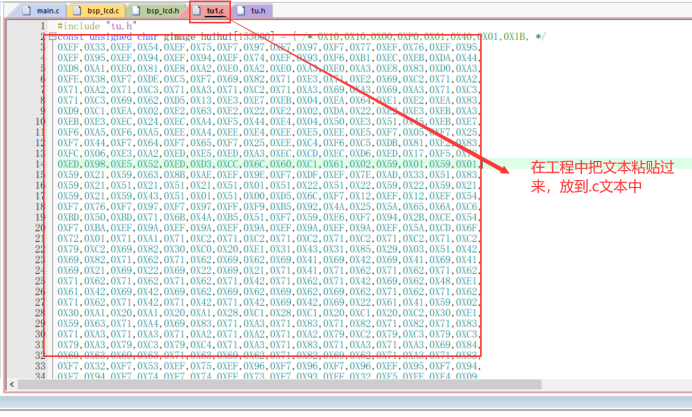Open the bsp_lcd.c tab

(97, 11)
